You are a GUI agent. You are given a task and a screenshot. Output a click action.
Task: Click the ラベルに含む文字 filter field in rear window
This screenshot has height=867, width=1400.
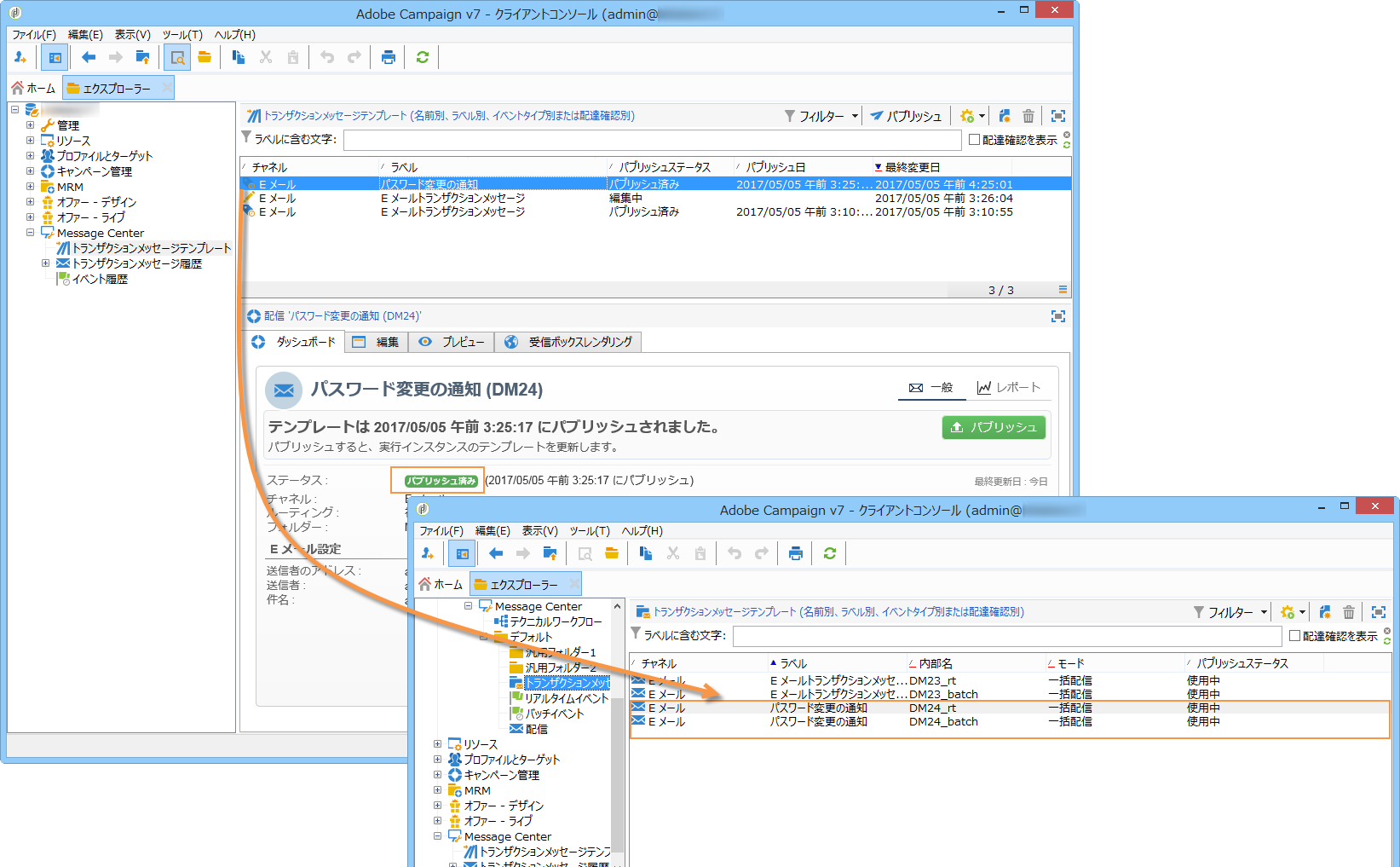[x=653, y=140]
